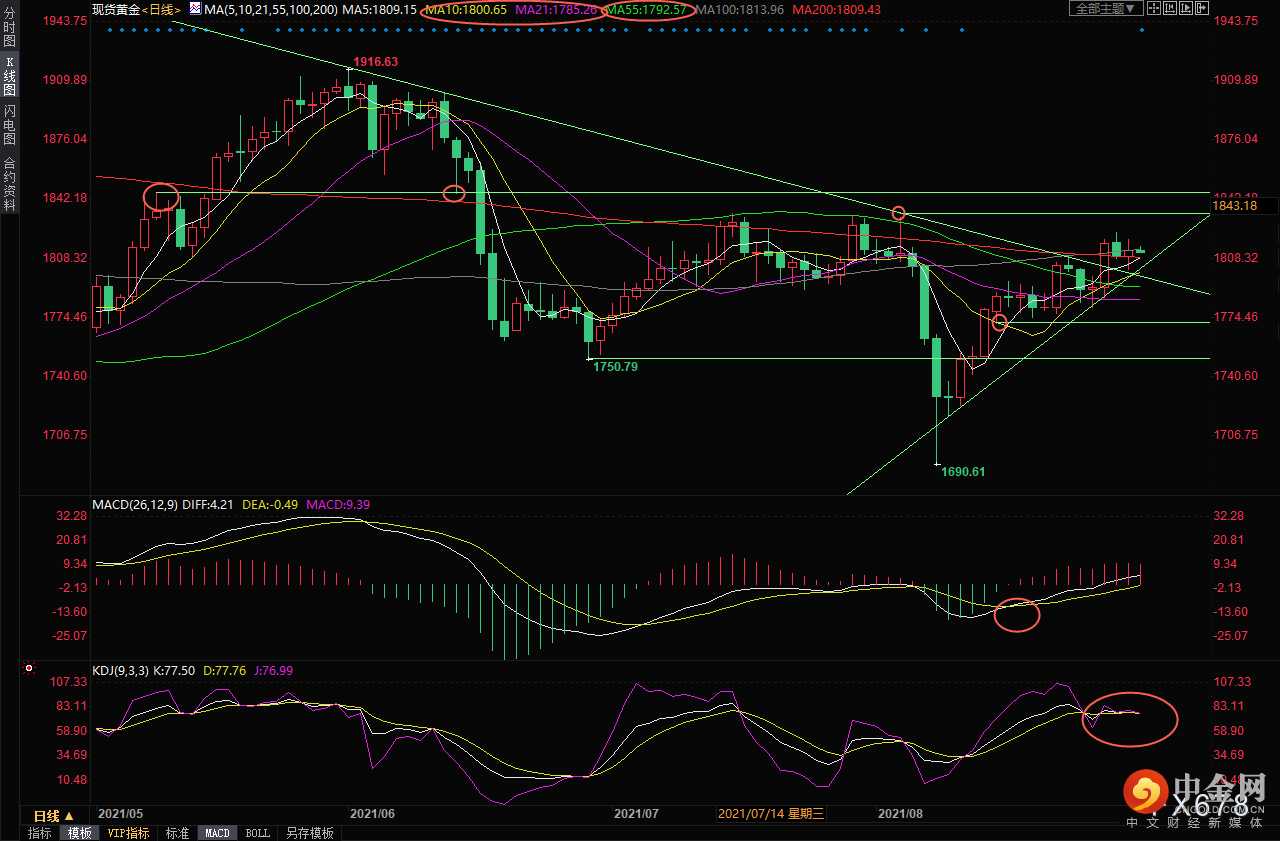Click the red sun icon beside KDJ

tap(30, 669)
